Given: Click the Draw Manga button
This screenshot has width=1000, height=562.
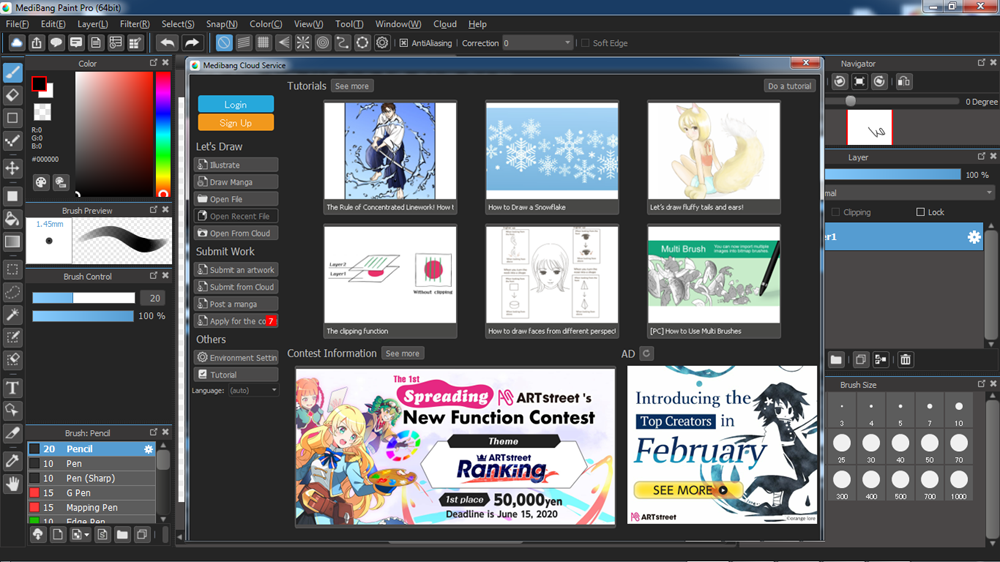Looking at the screenshot, I should pyautogui.click(x=236, y=182).
